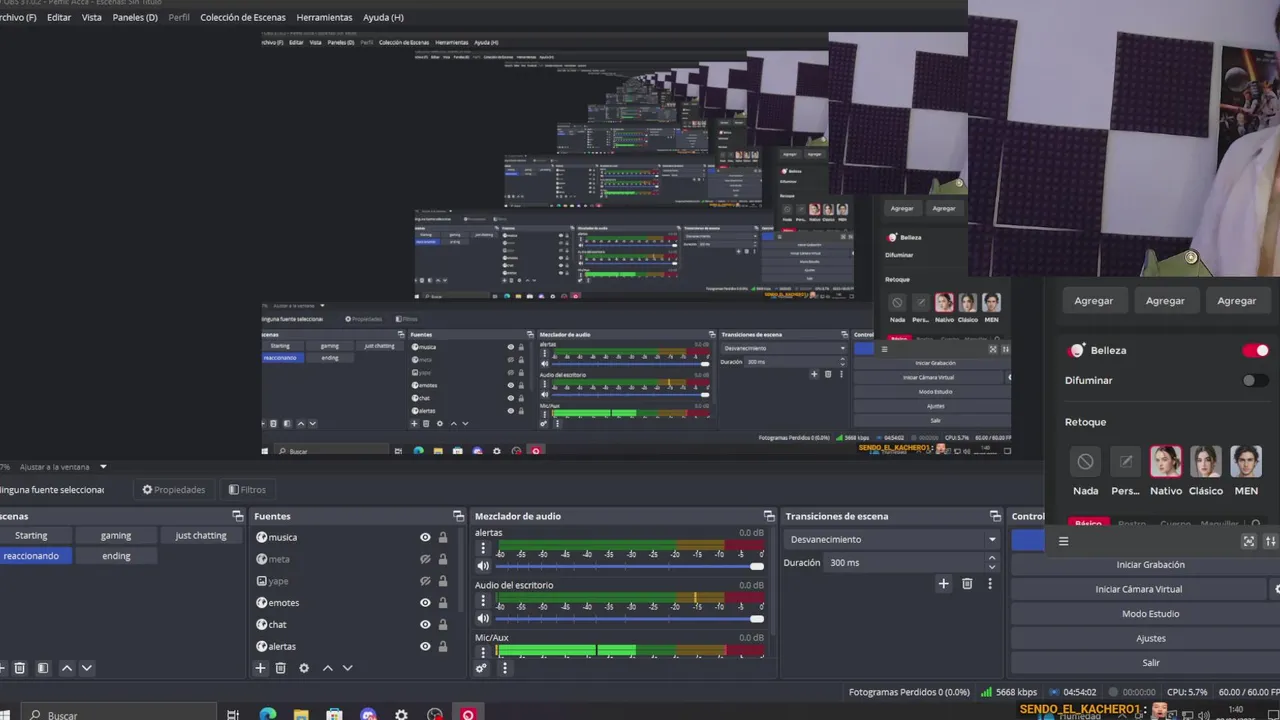Undock the Fuentes panel
Screen dimensions: 1280x720
(459, 516)
